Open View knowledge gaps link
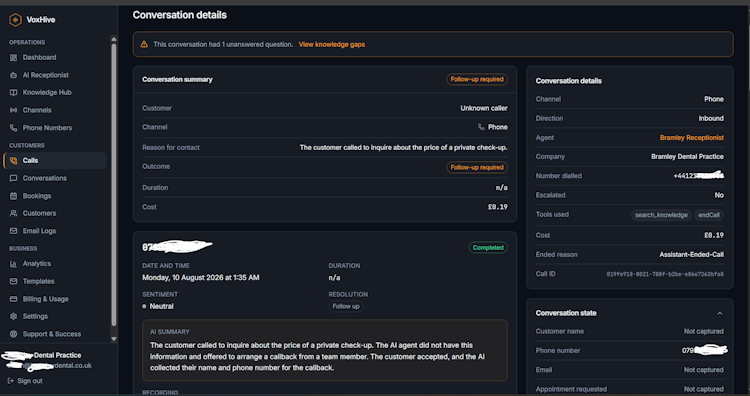The height and width of the screenshot is (396, 750). (x=331, y=44)
